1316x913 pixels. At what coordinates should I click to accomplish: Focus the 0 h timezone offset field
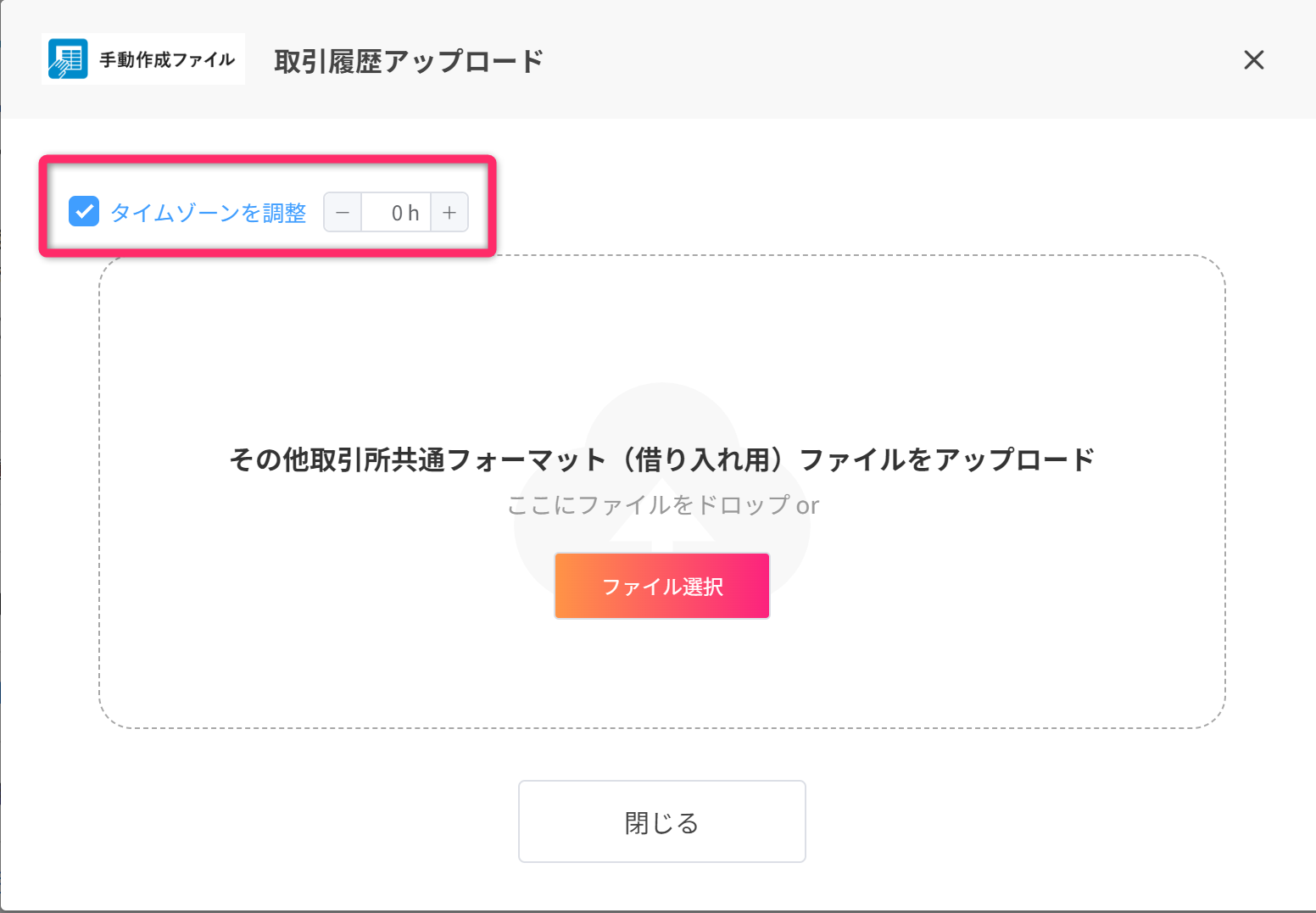pos(396,212)
